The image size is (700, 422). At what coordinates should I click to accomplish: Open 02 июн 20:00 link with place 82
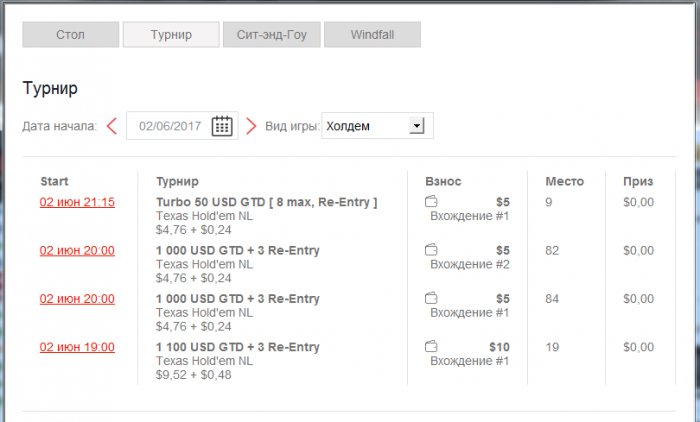(77, 250)
